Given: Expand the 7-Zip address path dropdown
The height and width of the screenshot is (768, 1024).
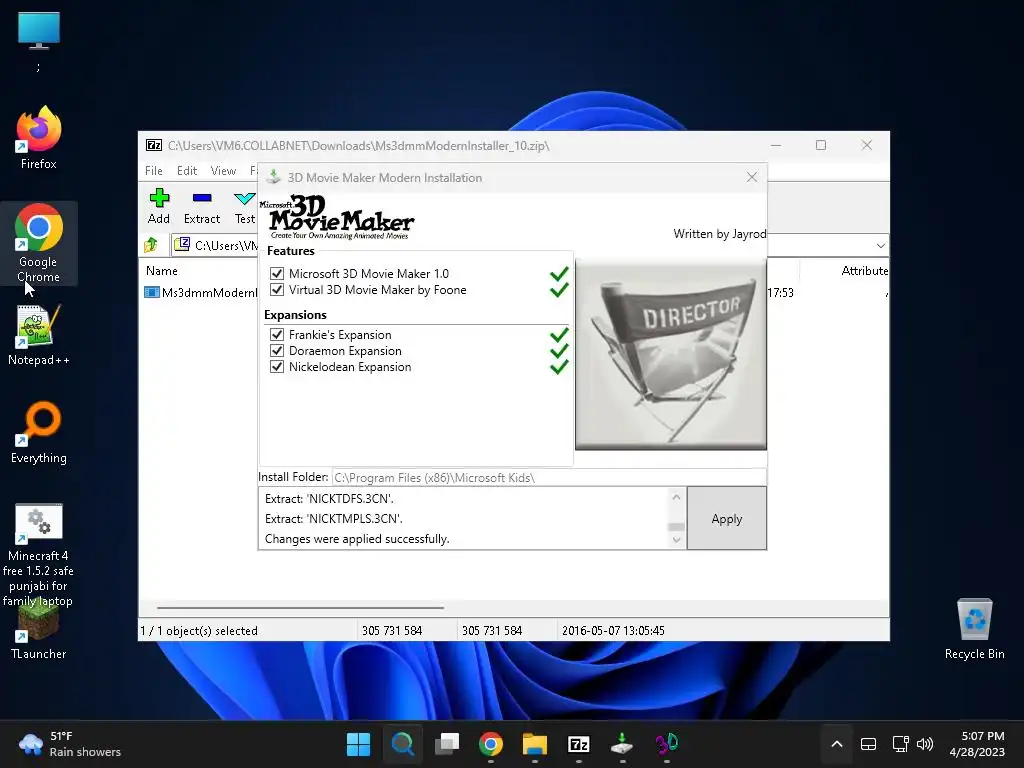Looking at the screenshot, I should 880,246.
